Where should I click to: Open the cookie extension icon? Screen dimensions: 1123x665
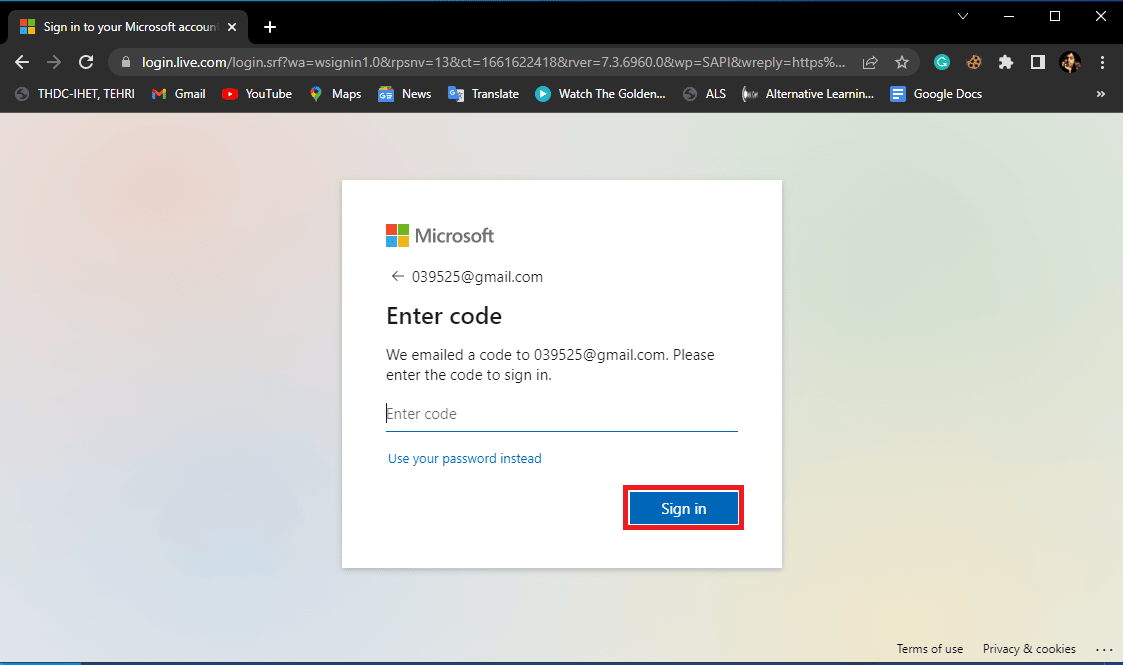974,62
